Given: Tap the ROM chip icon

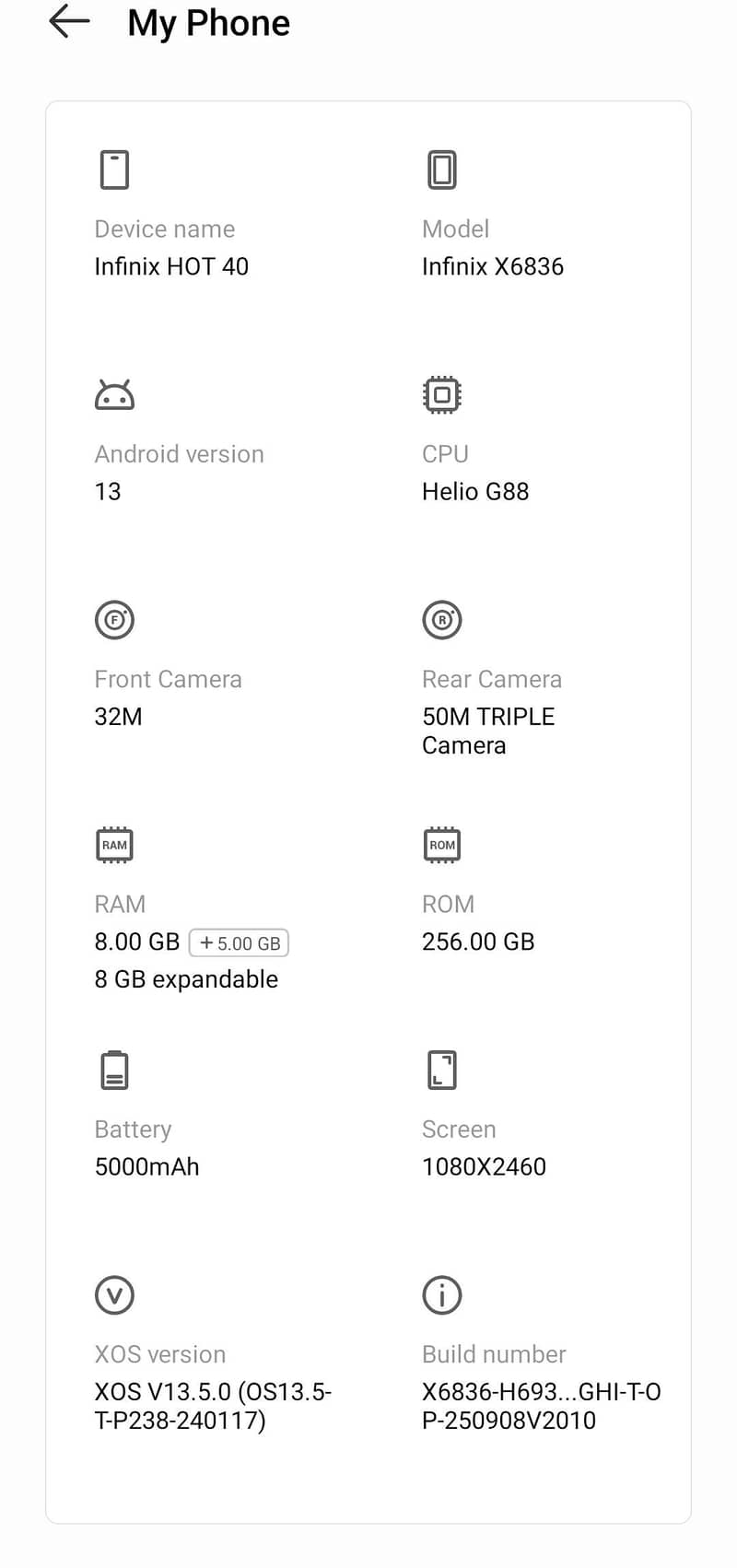Looking at the screenshot, I should [x=442, y=845].
